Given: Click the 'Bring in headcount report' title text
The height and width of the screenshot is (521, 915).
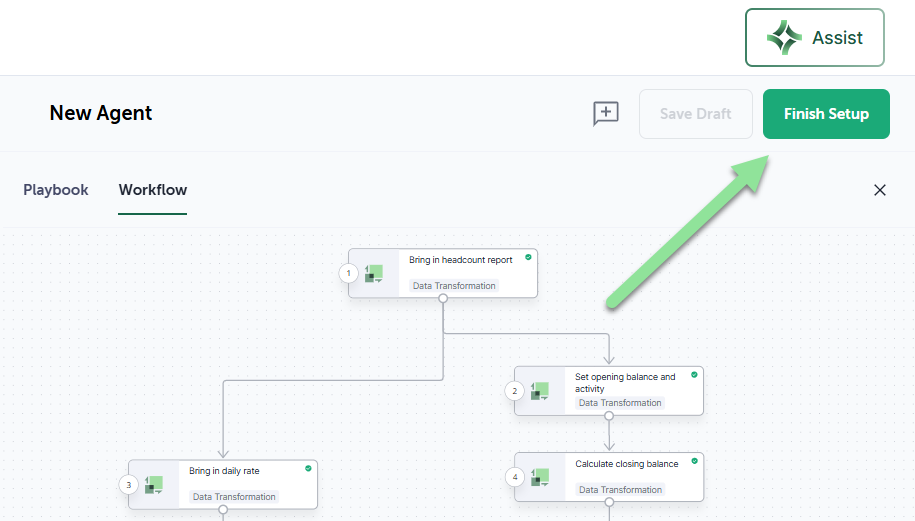Looking at the screenshot, I should tap(460, 260).
